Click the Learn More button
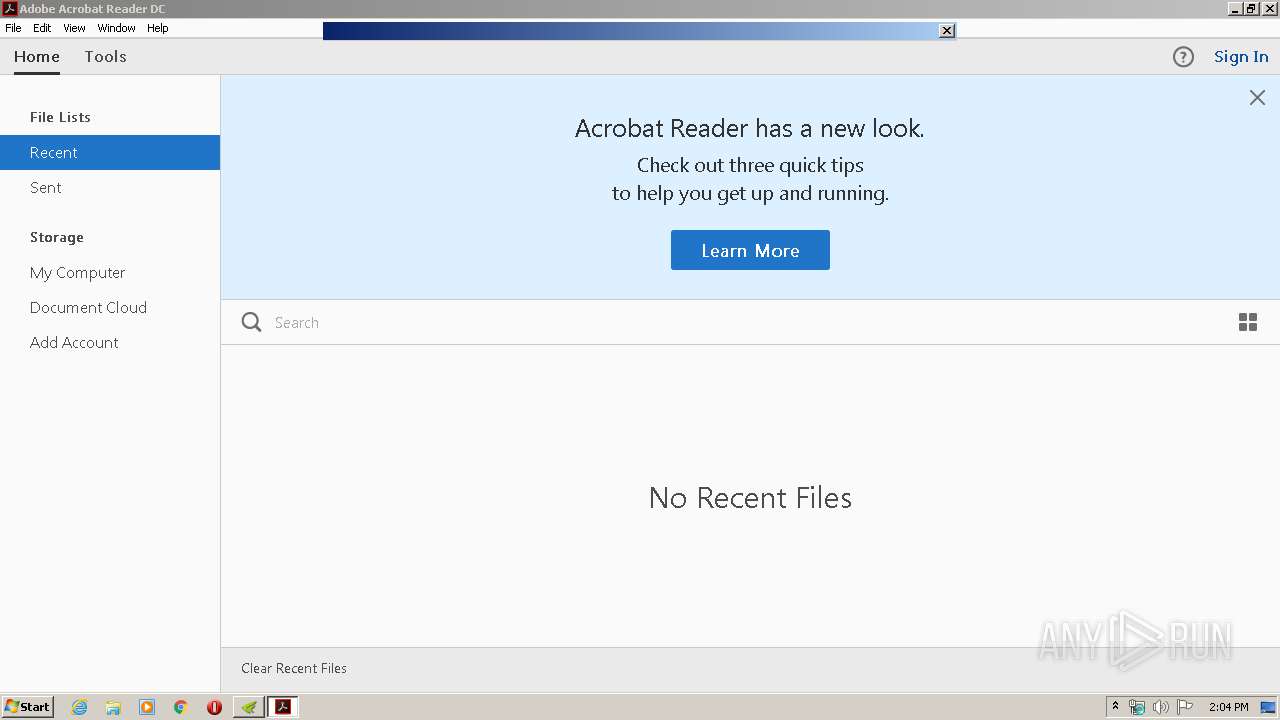Screen dimensions: 1280x720 (750, 250)
